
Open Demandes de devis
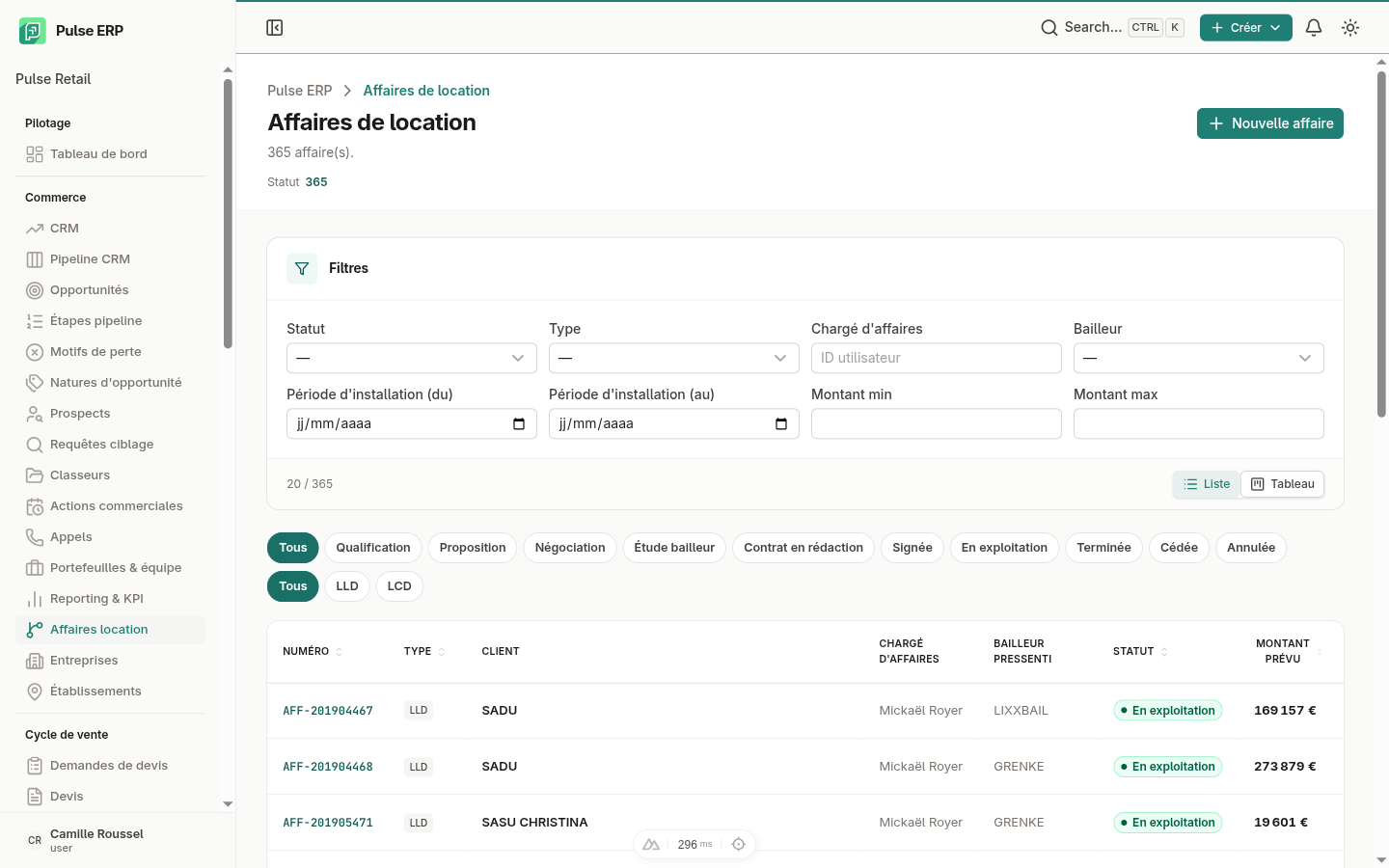pyautogui.click(x=110, y=766)
